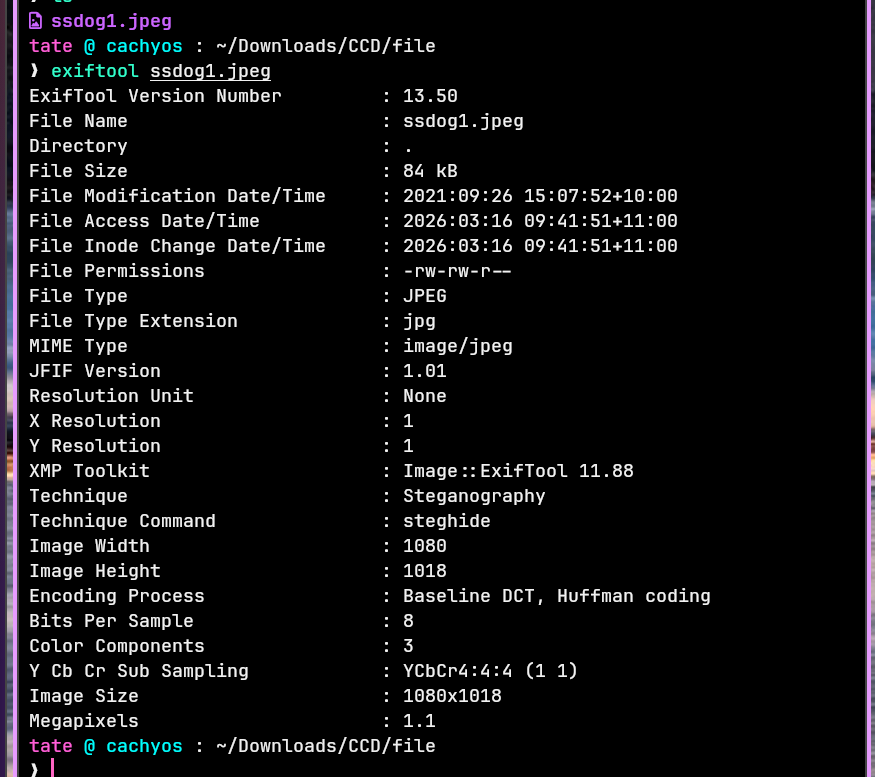
Task: Click the MIME Type value image/jpeg
Action: point(457,346)
